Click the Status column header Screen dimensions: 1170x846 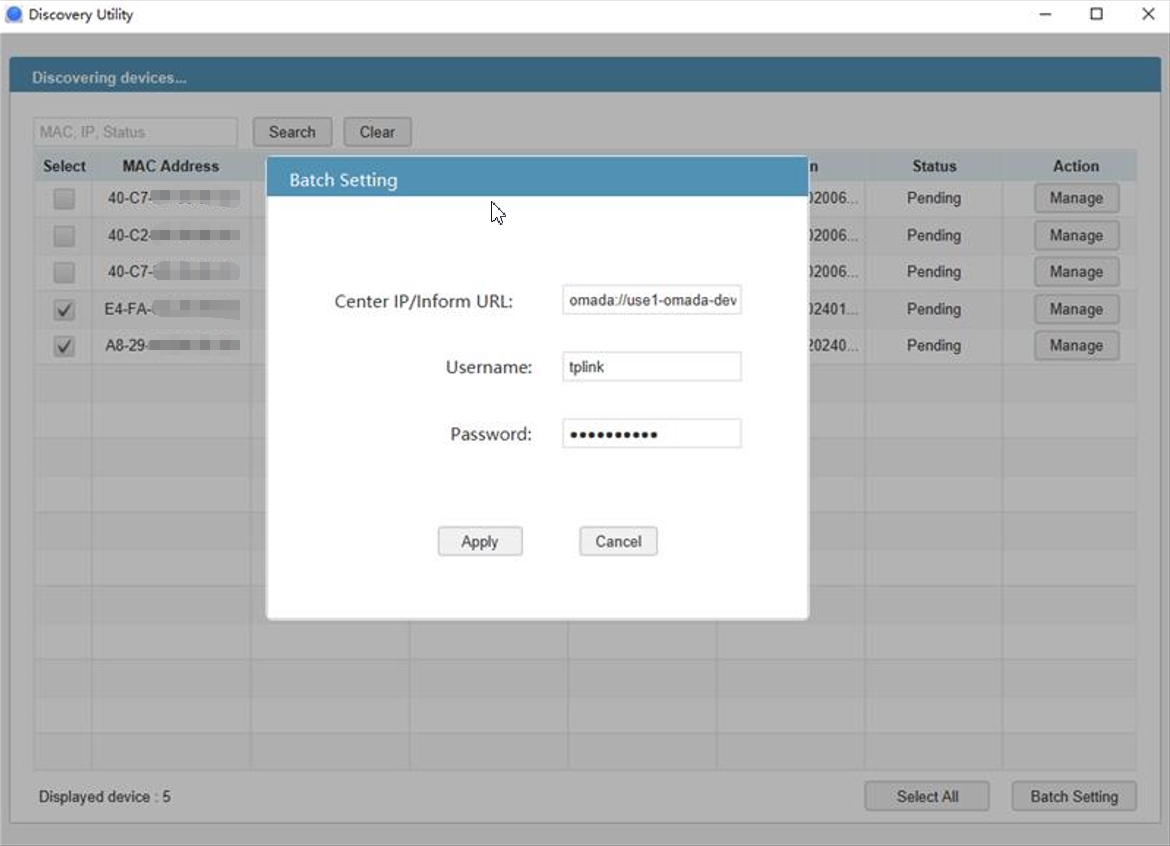[934, 166]
